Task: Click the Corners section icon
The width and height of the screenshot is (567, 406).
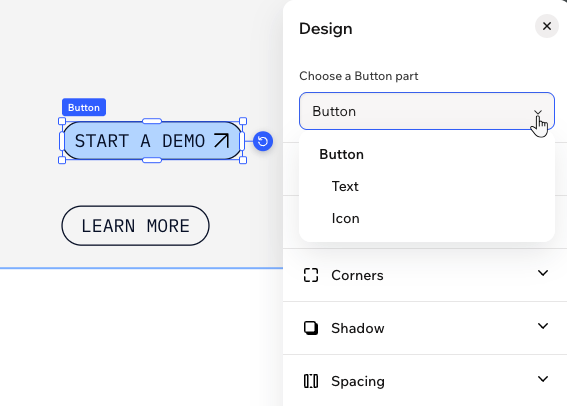Action: click(x=311, y=275)
